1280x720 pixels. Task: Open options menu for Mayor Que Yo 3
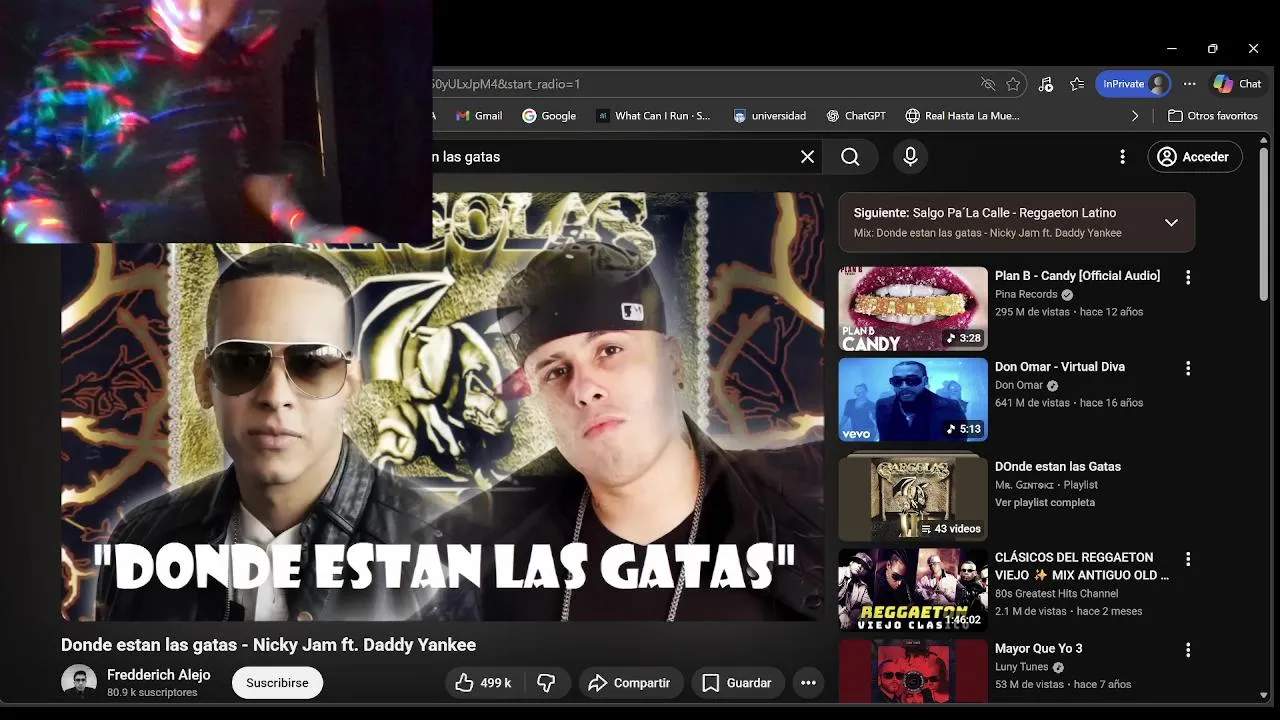[x=1188, y=650]
